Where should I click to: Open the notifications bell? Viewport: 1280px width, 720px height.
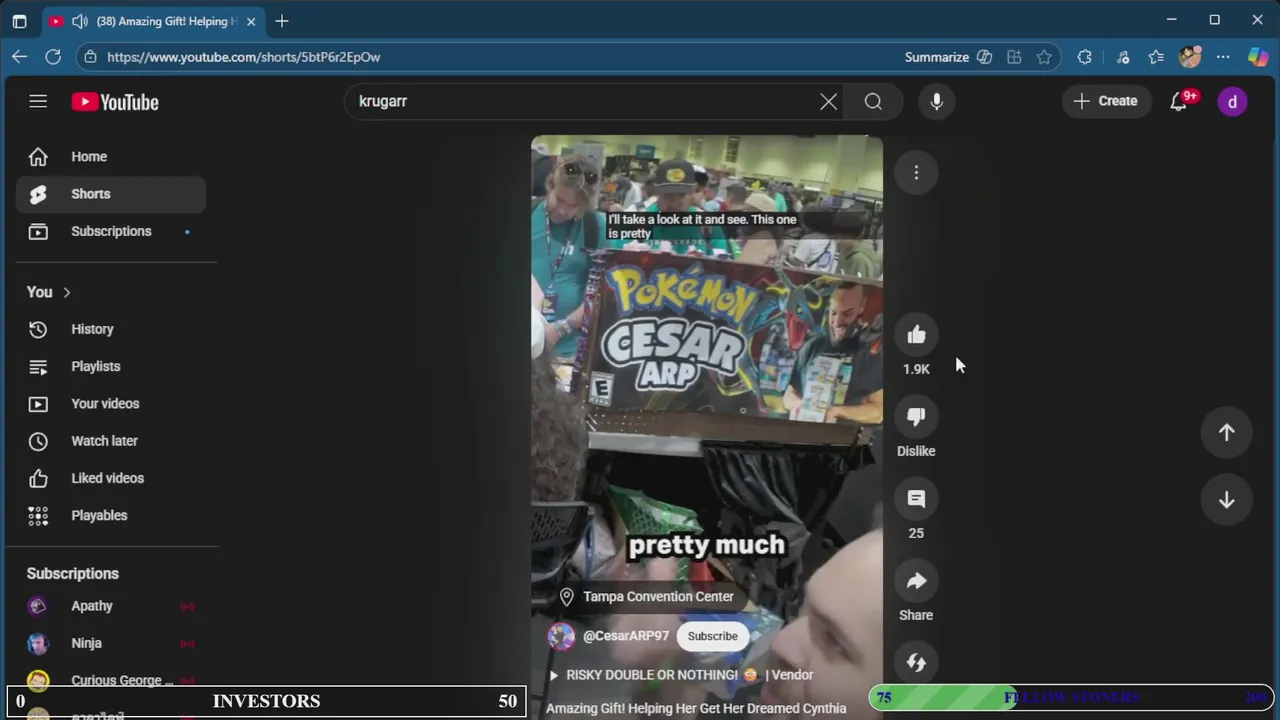(x=1179, y=101)
